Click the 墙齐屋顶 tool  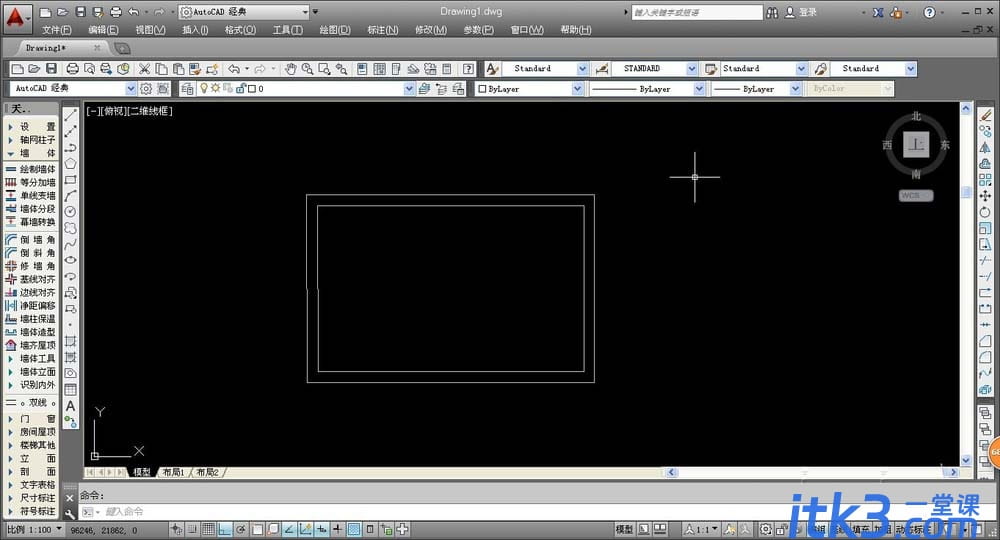click(x=31, y=345)
